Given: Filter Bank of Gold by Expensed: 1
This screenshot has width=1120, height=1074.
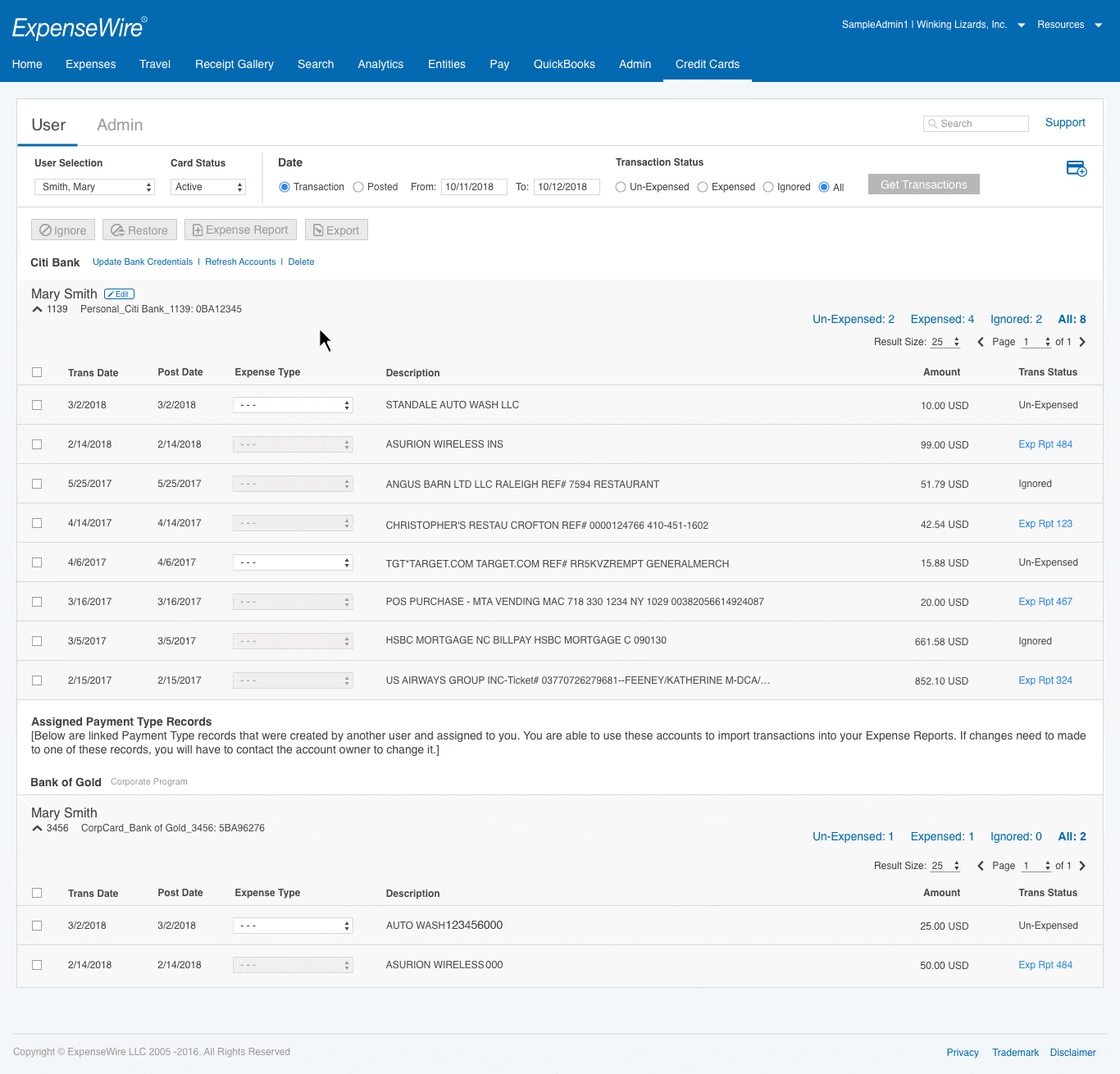Looking at the screenshot, I should pos(942,836).
